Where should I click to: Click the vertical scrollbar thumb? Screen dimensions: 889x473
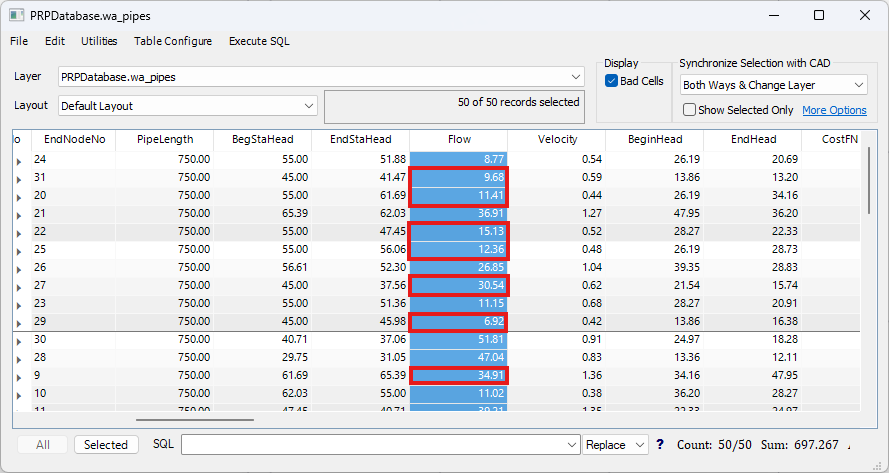(870, 180)
